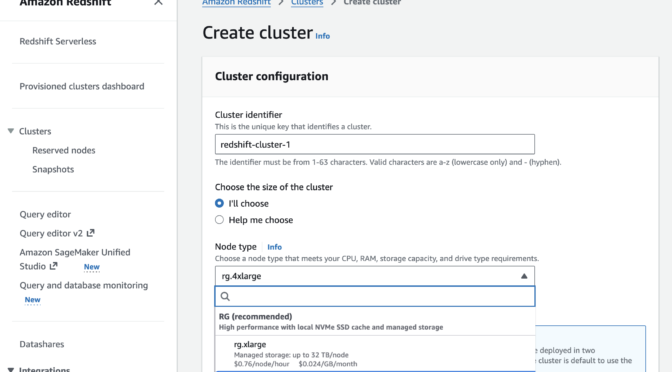The image size is (672, 372).
Task: Open Query and database monitoring
Action: 84,285
